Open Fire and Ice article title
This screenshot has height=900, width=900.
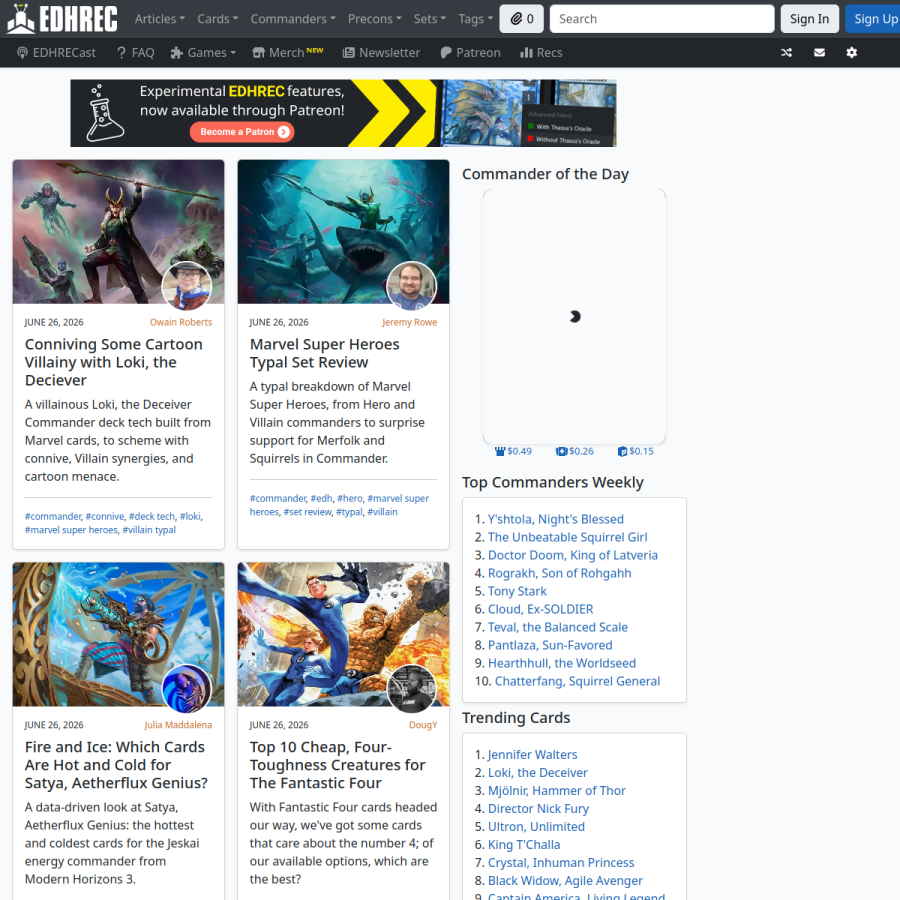pos(116,765)
